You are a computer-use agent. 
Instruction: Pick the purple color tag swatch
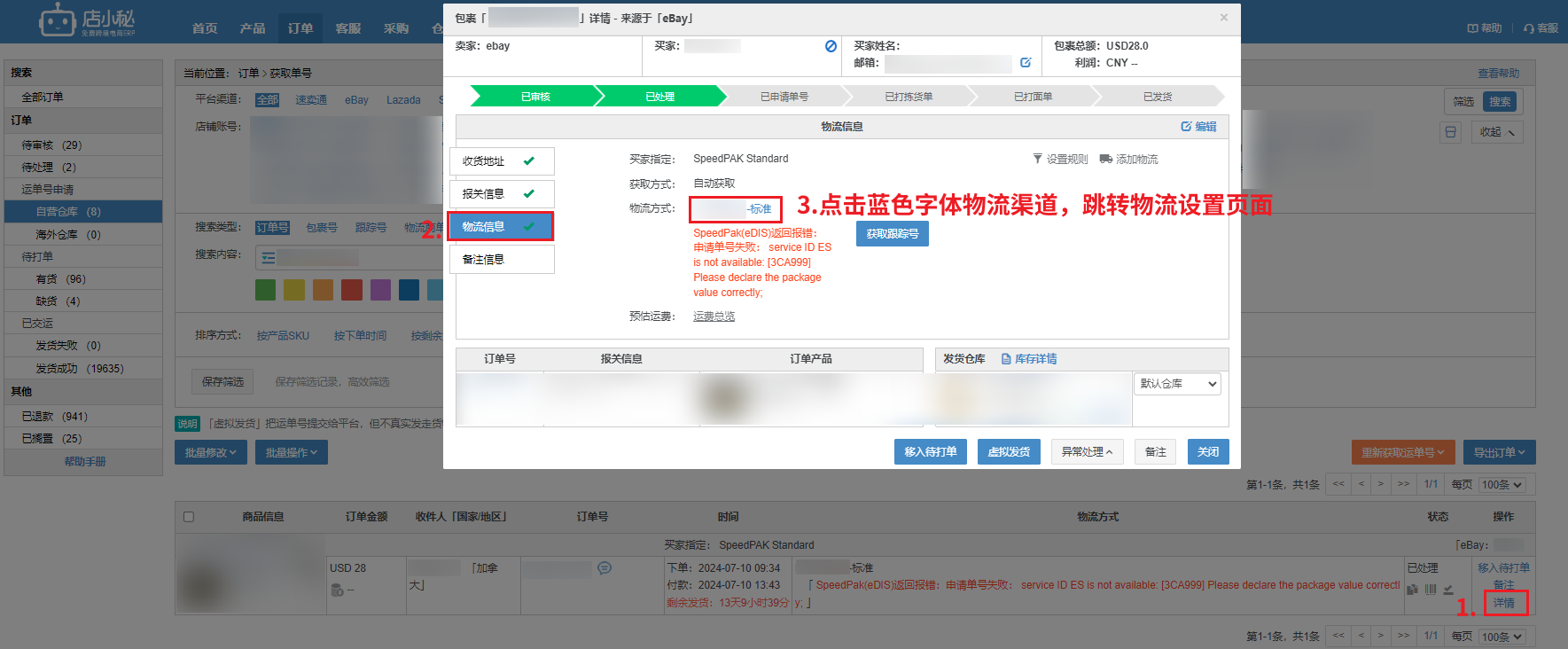click(380, 290)
